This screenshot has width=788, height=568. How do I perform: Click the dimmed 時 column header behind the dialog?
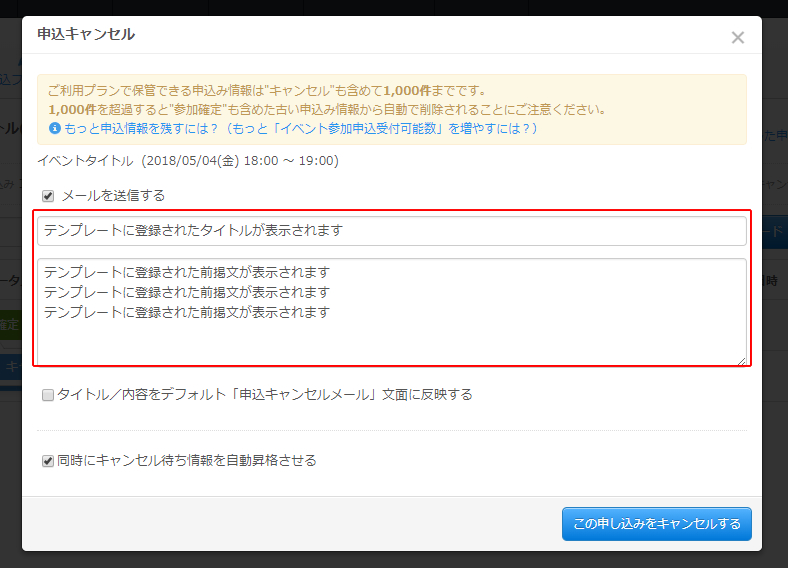pyautogui.click(x=774, y=281)
